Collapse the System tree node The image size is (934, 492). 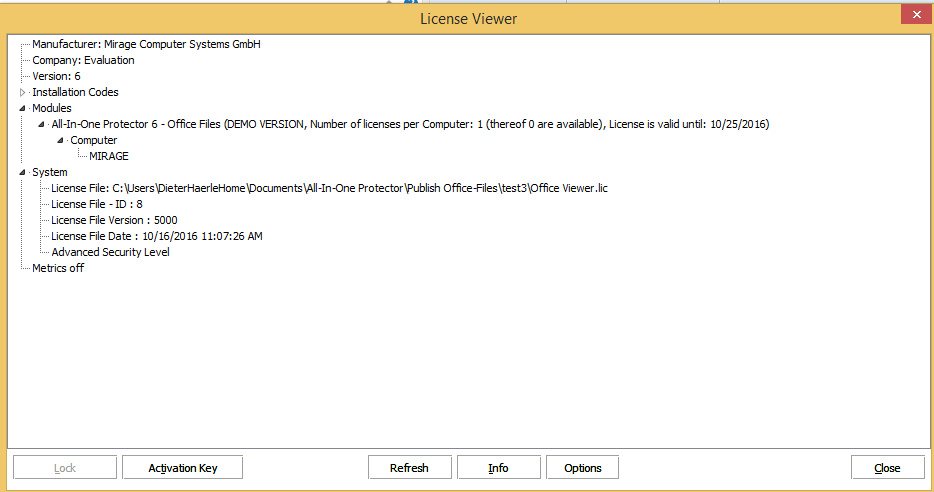(23, 173)
